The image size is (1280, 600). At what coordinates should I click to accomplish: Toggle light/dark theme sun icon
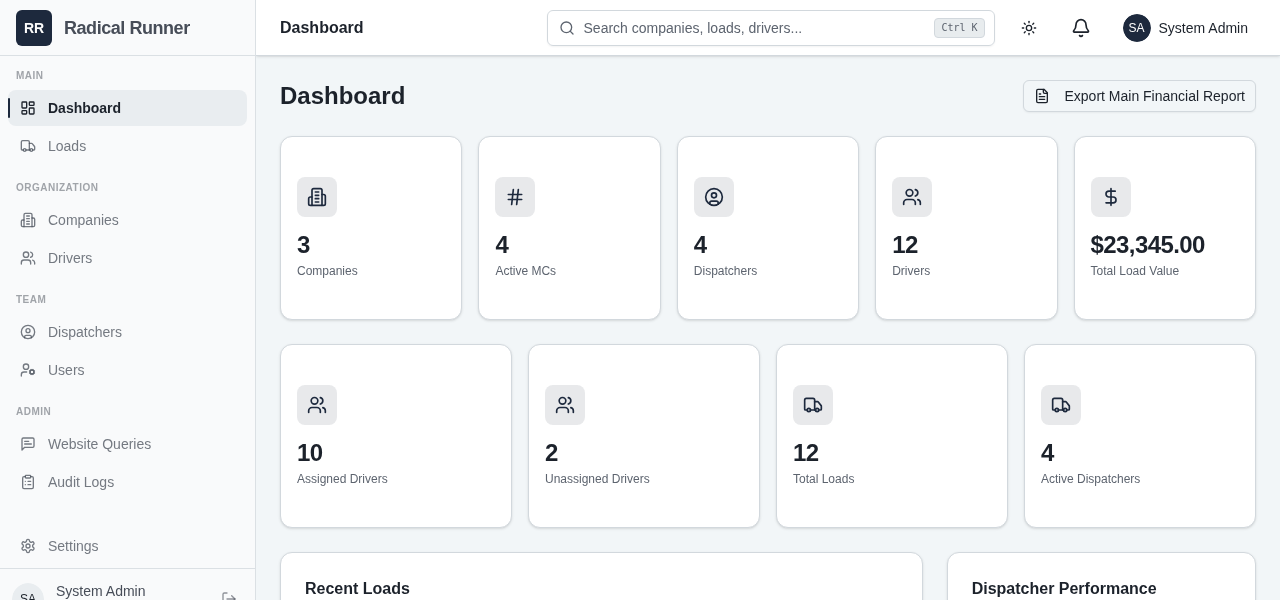[1029, 28]
